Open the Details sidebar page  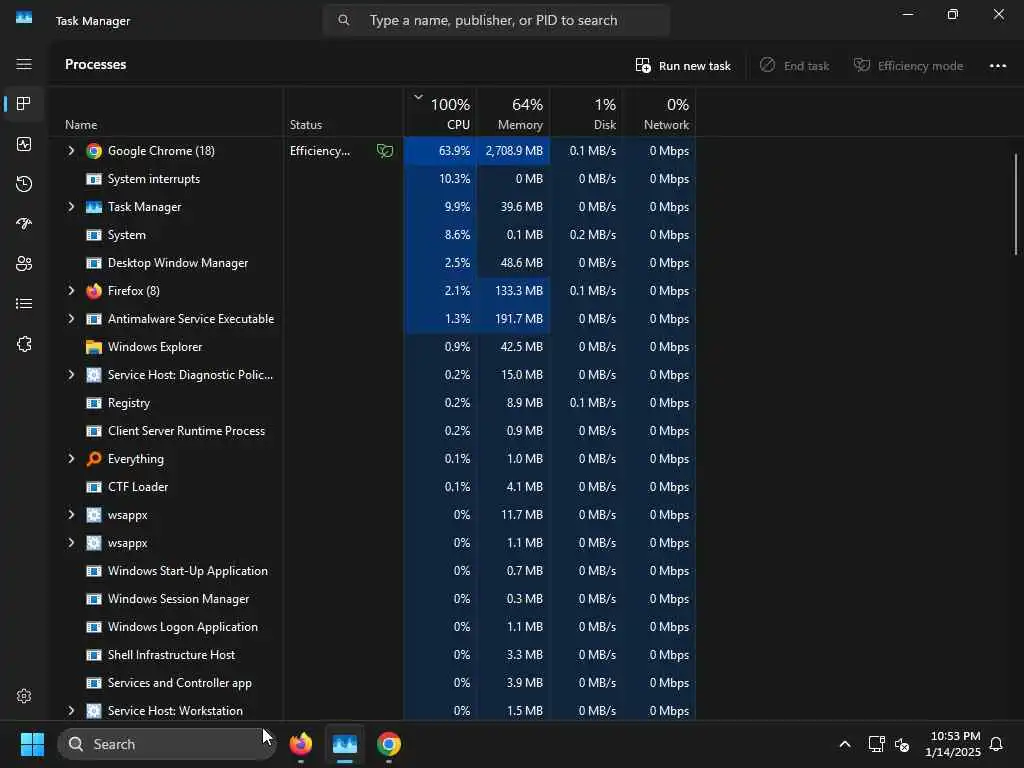tap(24, 304)
